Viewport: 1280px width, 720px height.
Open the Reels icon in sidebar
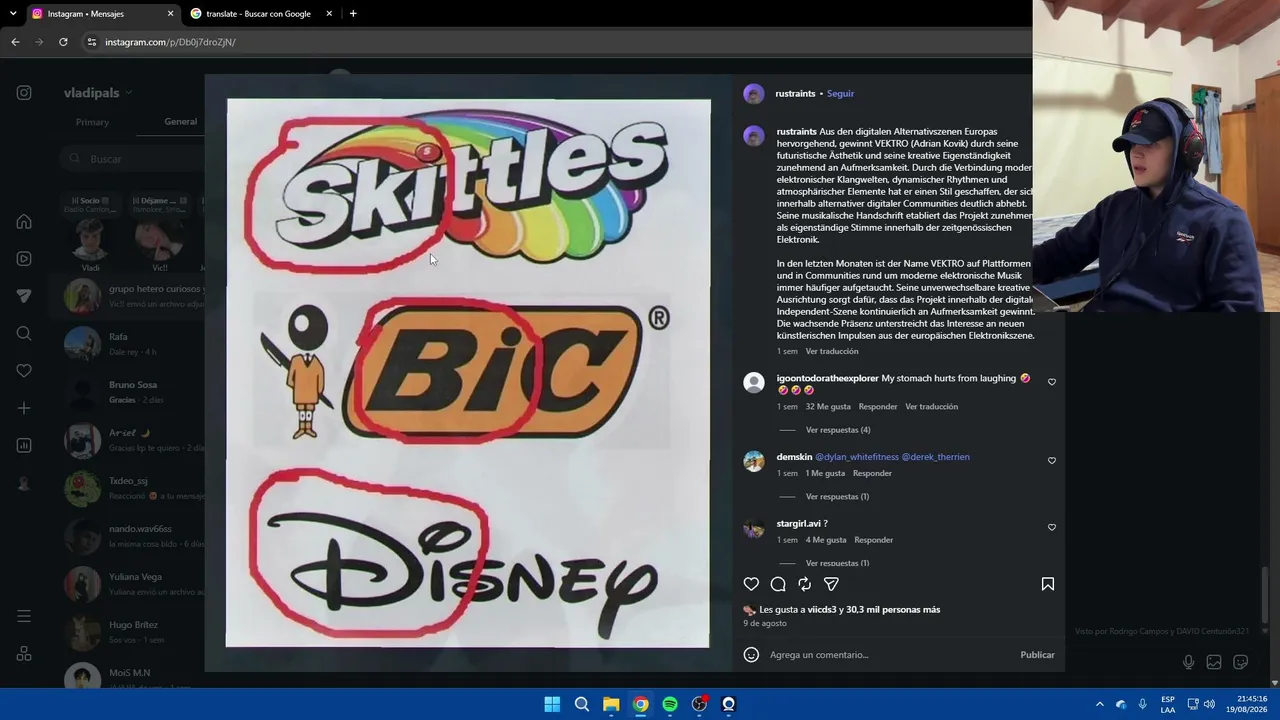(24, 259)
